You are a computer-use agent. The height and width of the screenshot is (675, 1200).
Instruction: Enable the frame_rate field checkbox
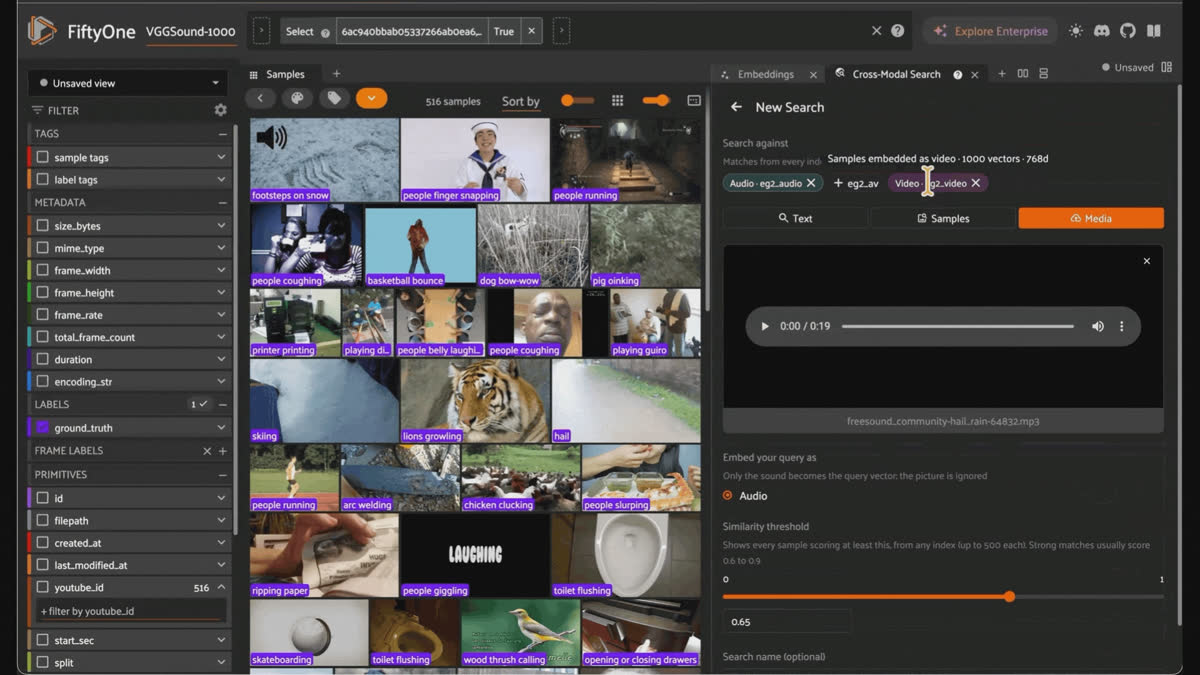(x=43, y=315)
